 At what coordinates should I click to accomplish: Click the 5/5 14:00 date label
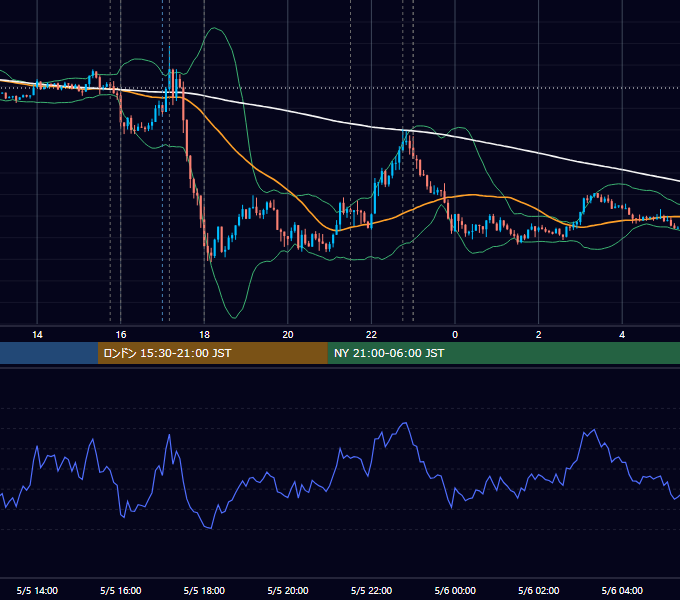pyautogui.click(x=37, y=590)
